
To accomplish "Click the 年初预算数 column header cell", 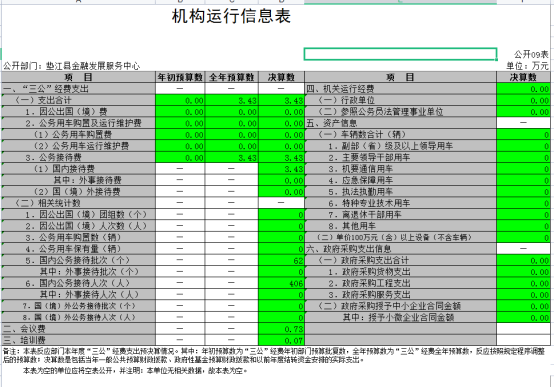I will click(180, 77).
